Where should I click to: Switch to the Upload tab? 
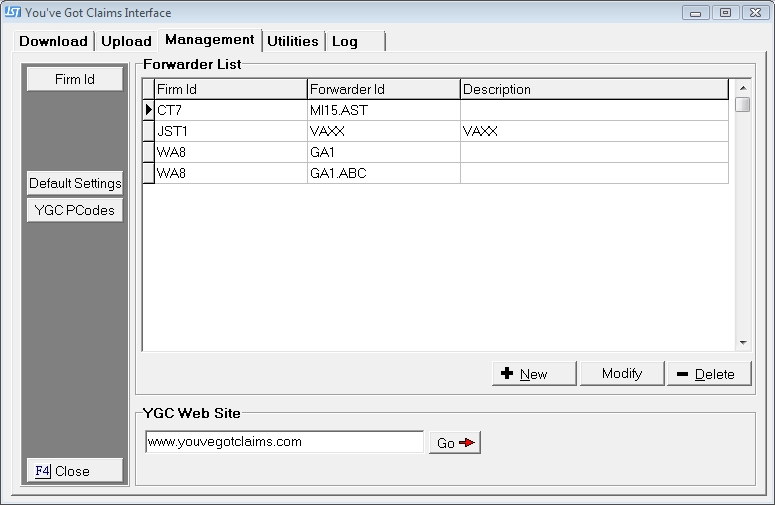tap(126, 41)
